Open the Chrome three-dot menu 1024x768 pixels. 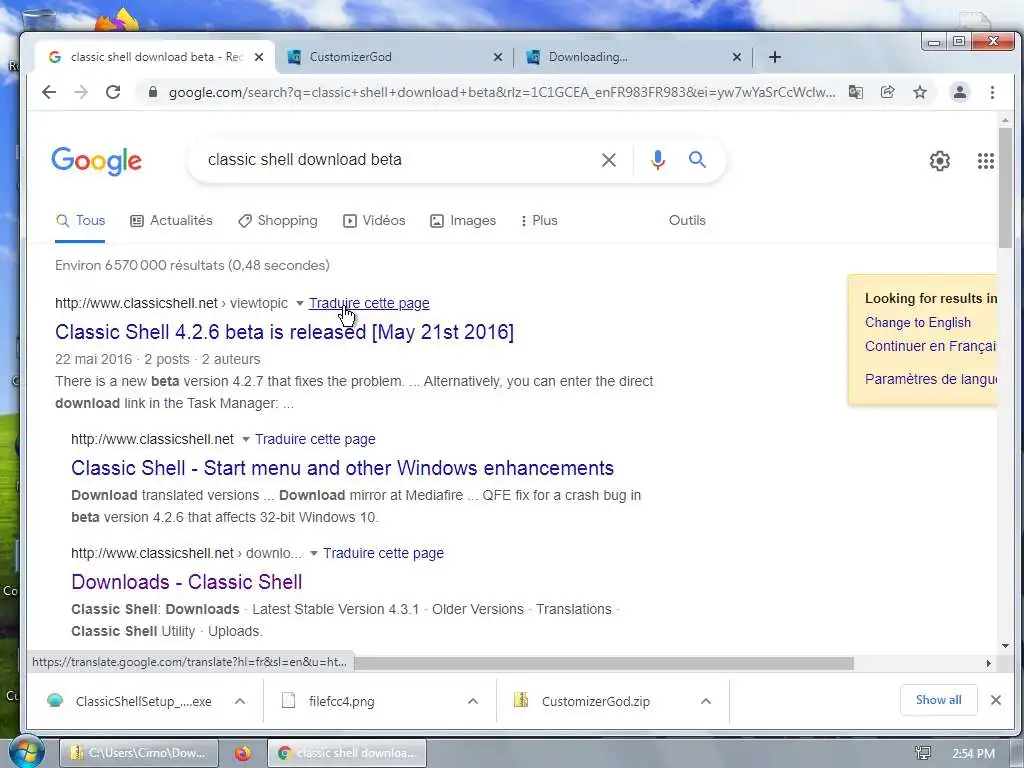point(992,92)
